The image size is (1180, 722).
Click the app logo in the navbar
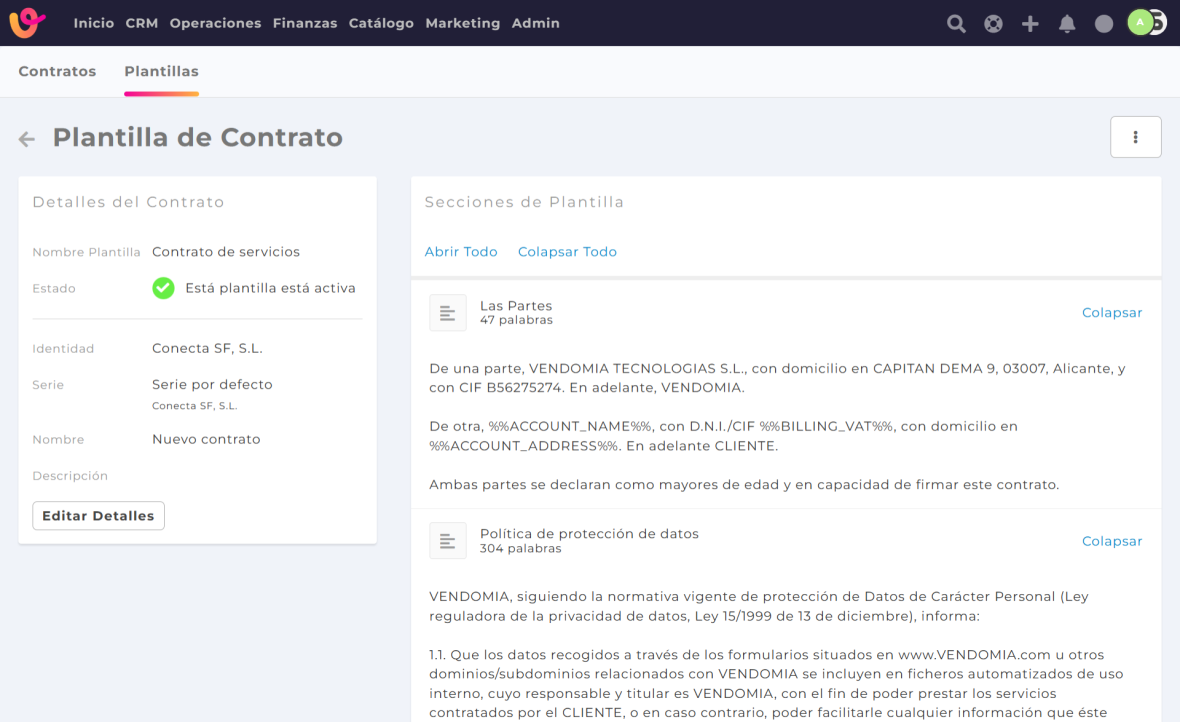coord(28,23)
